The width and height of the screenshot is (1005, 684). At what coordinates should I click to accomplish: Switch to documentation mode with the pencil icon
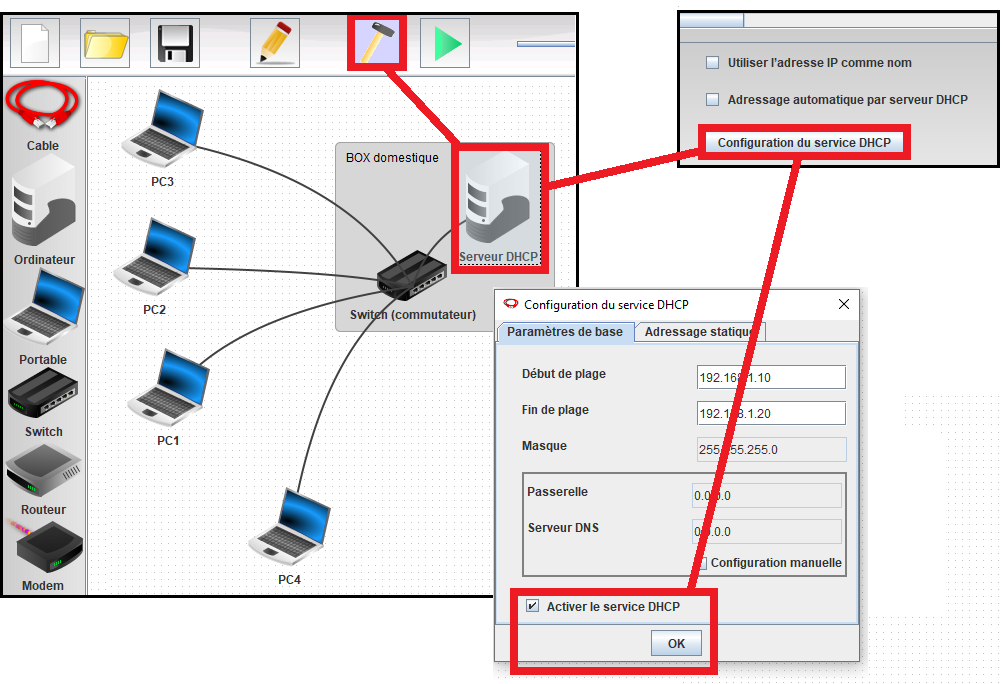(x=274, y=44)
